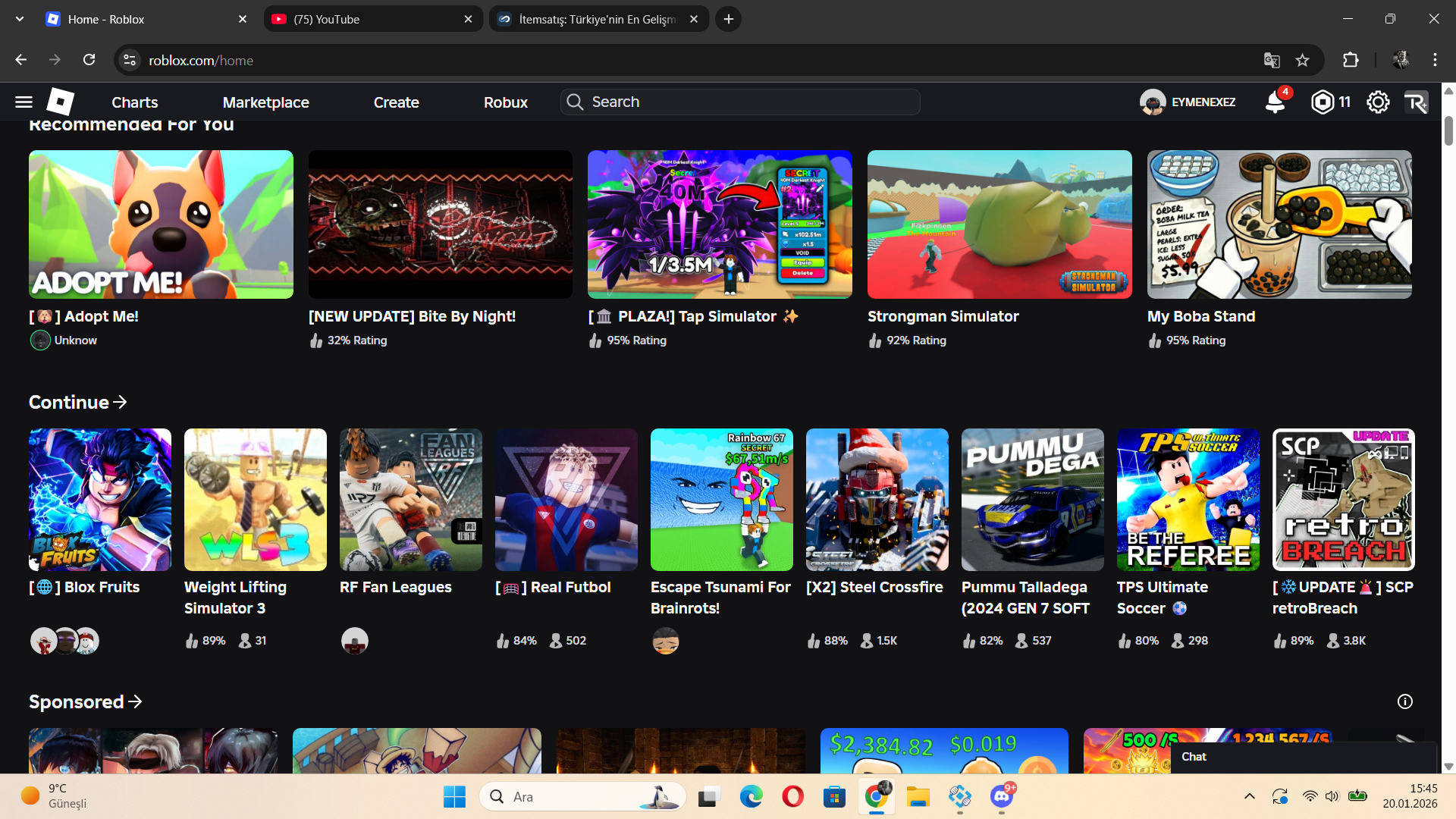Go to Roblox home via logo
The width and height of the screenshot is (1456, 819).
click(61, 102)
